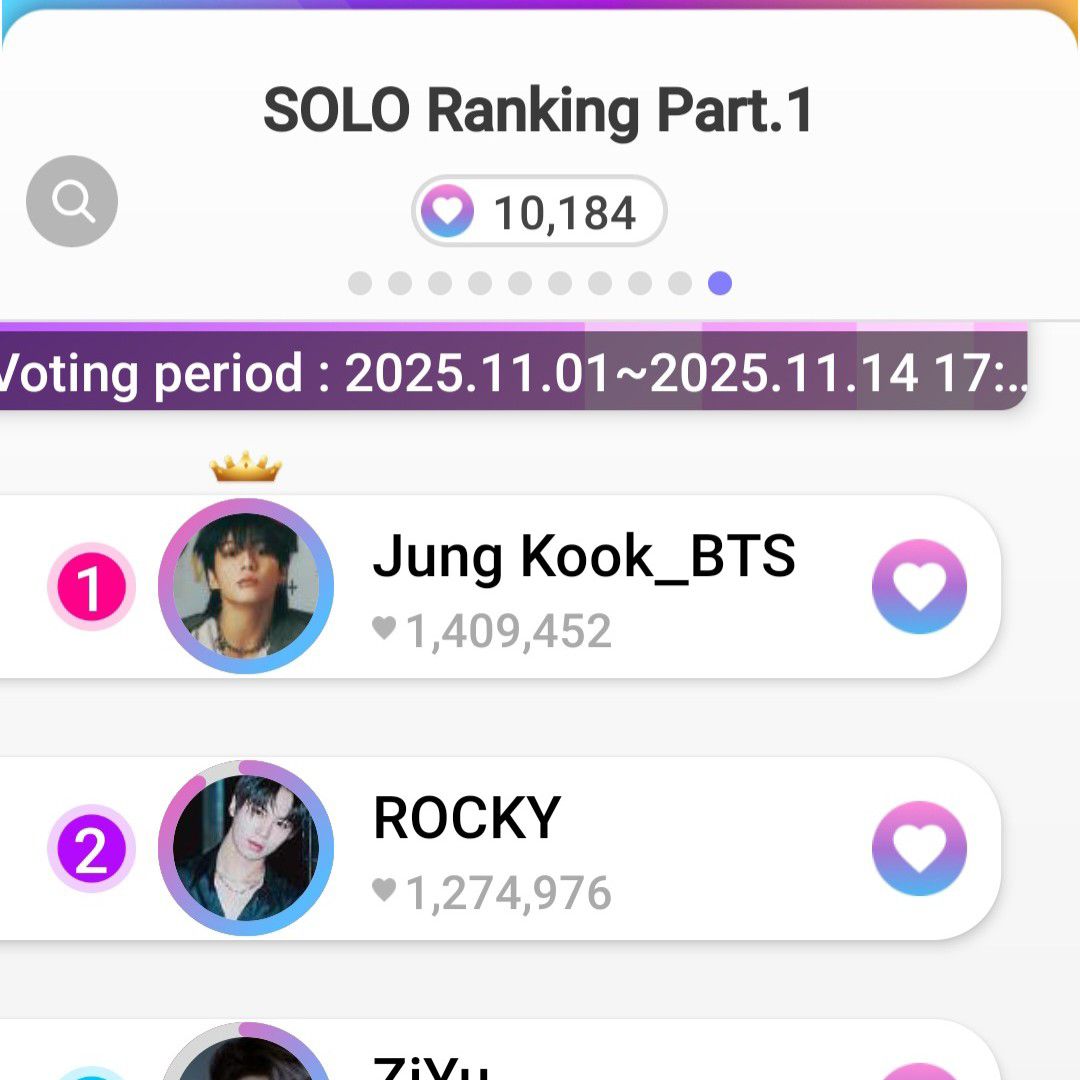
Task: Click ROCKY's 1,274,976 vote count
Action: coord(507,893)
